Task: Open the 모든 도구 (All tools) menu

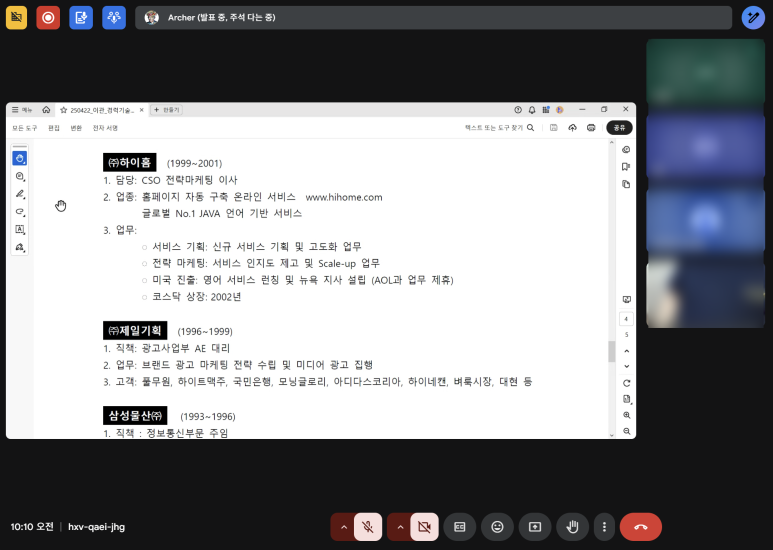Action: pos(25,128)
